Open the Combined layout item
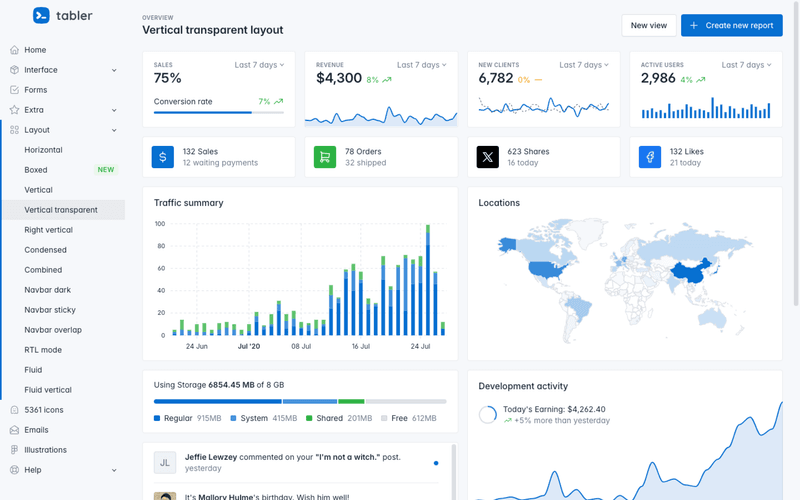 [64, 270]
